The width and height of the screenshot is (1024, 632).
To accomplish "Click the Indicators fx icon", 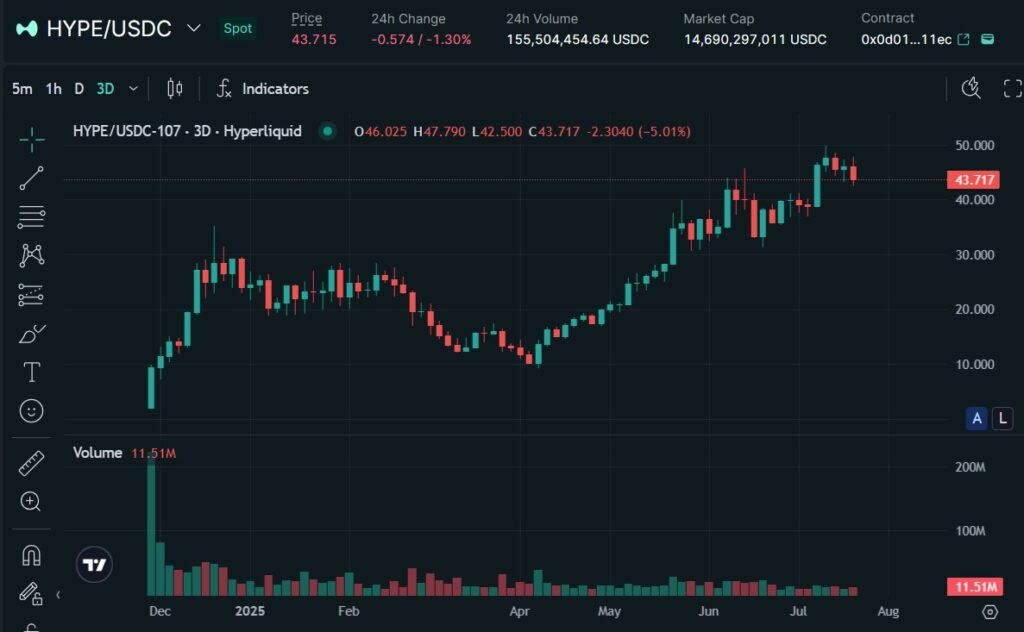I will click(x=224, y=88).
